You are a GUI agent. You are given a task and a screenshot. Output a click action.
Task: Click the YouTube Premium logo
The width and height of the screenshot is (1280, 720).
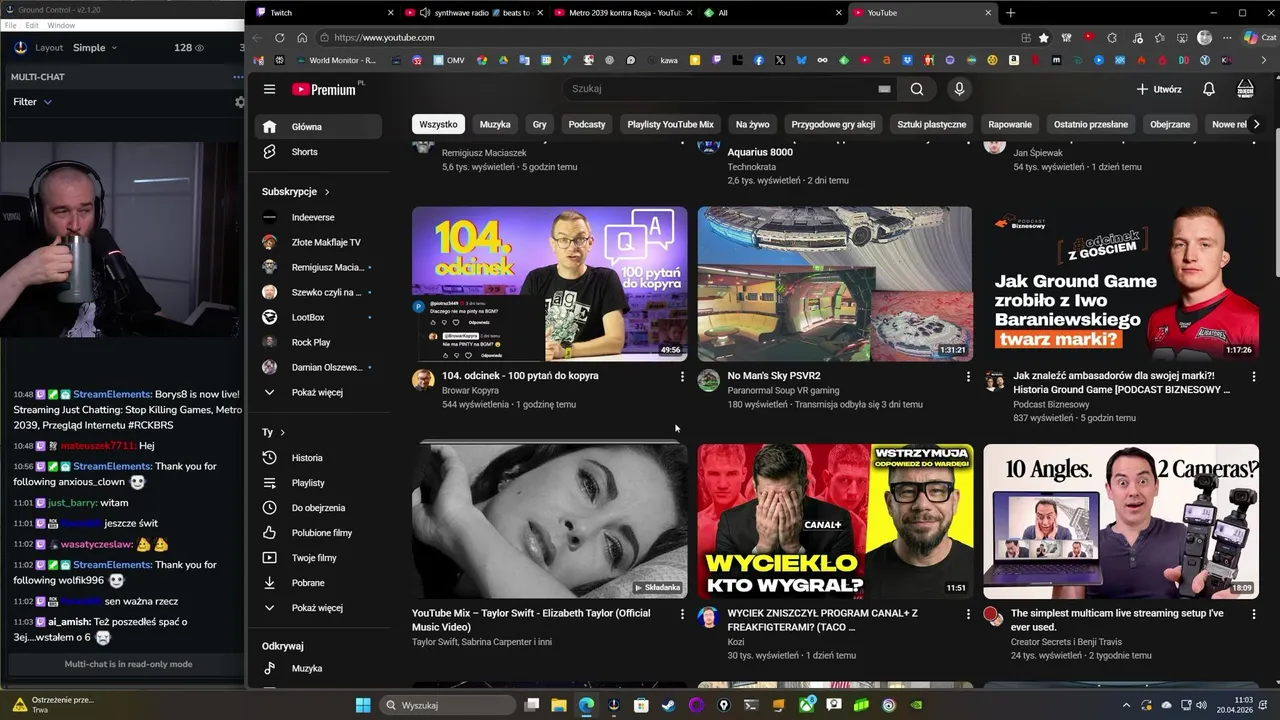point(324,89)
